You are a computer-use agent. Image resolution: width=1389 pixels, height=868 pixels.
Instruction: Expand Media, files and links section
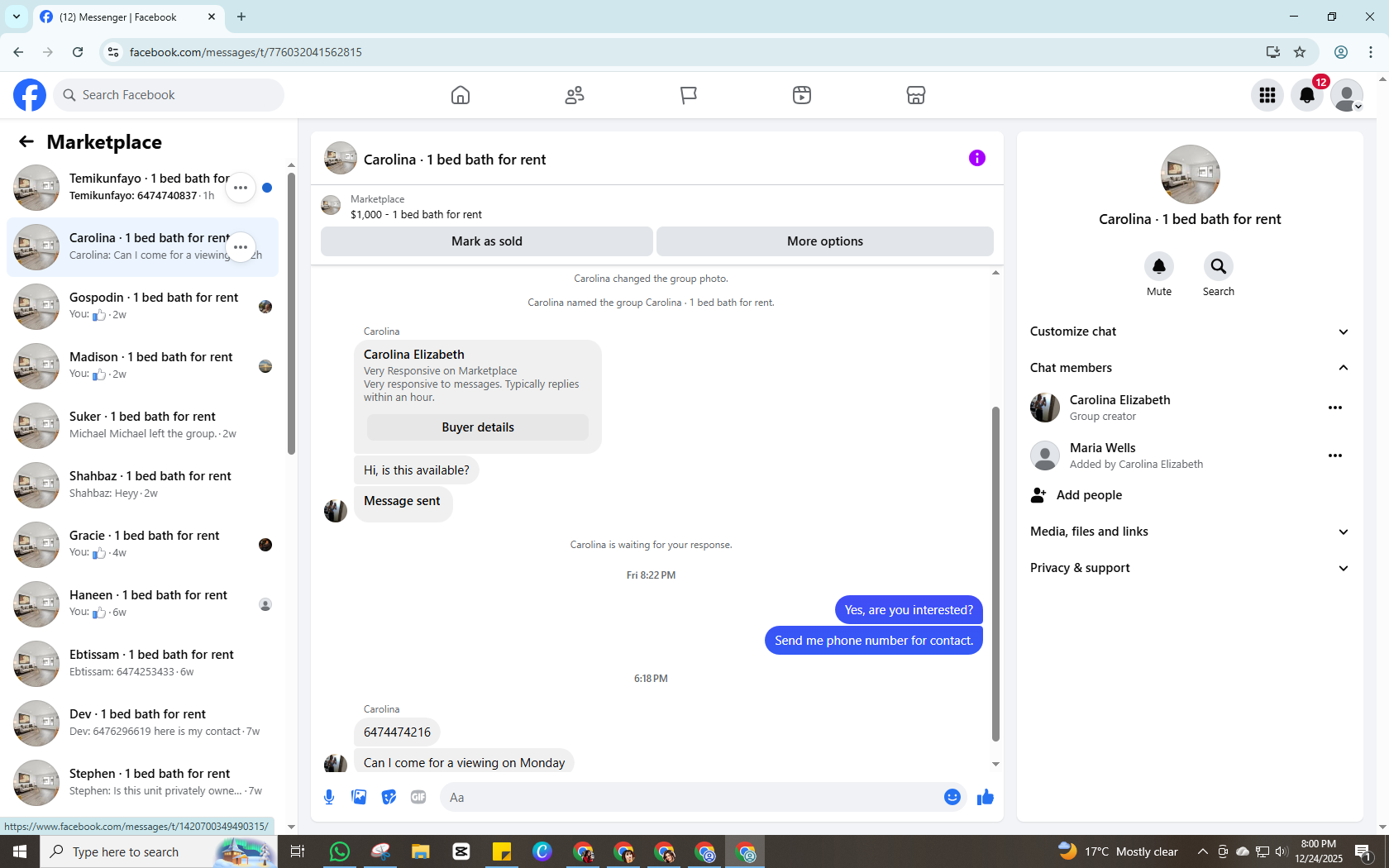tap(1190, 532)
